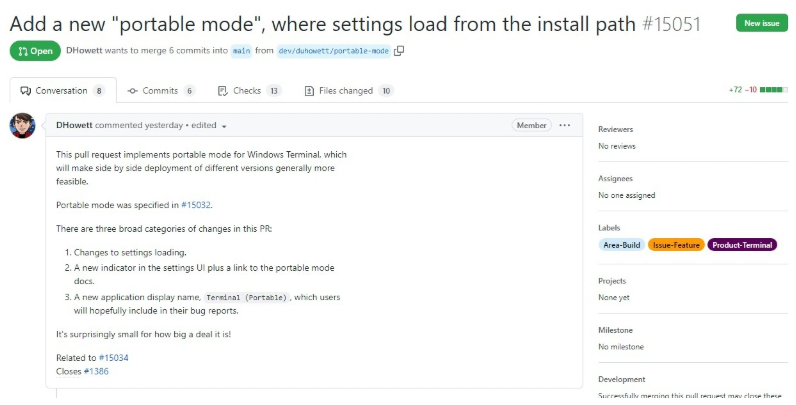This screenshot has width=796, height=405.
Task: Click the main base branch name
Action: 242,50
